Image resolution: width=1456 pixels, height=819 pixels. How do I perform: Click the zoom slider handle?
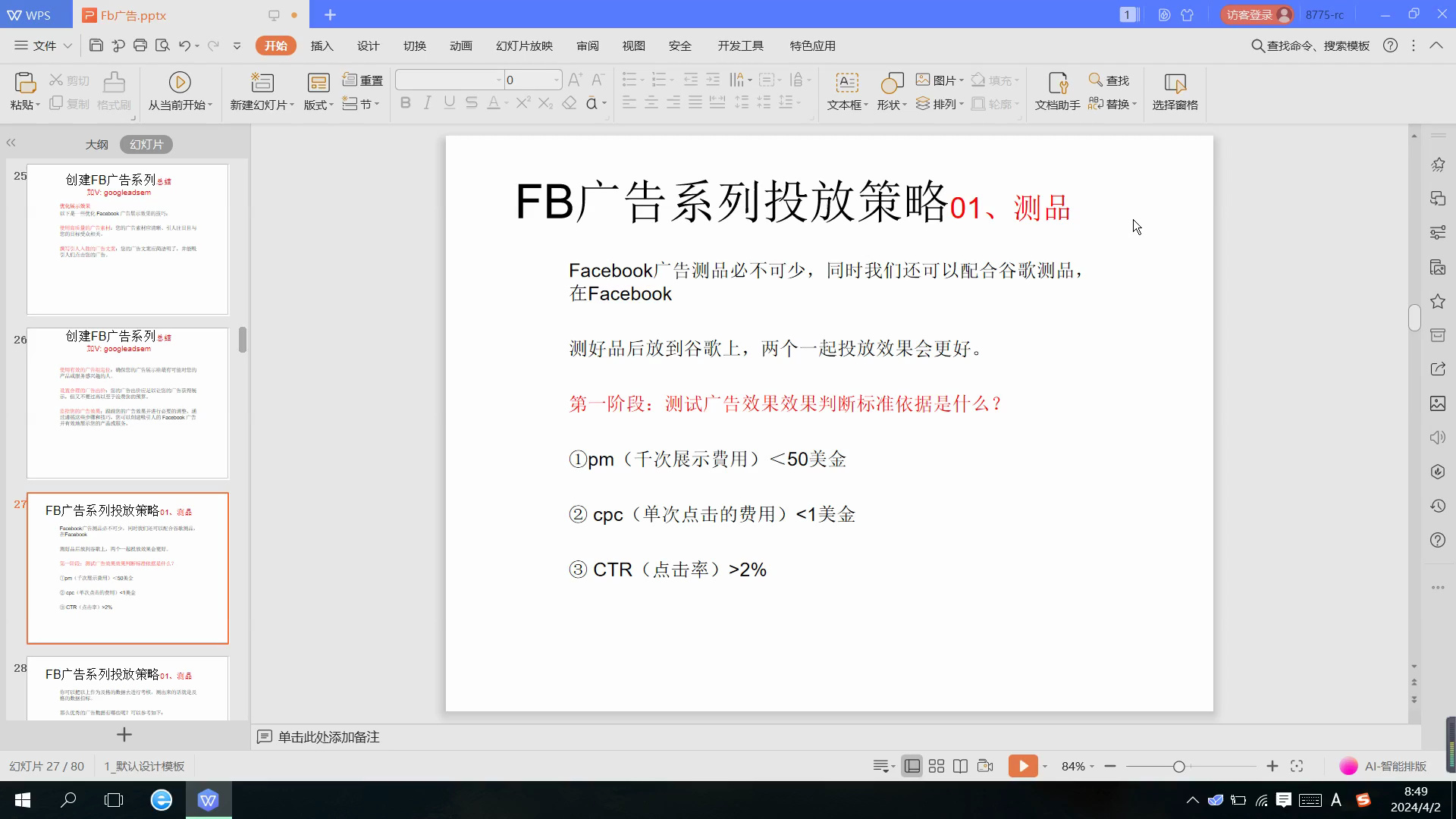click(x=1179, y=767)
